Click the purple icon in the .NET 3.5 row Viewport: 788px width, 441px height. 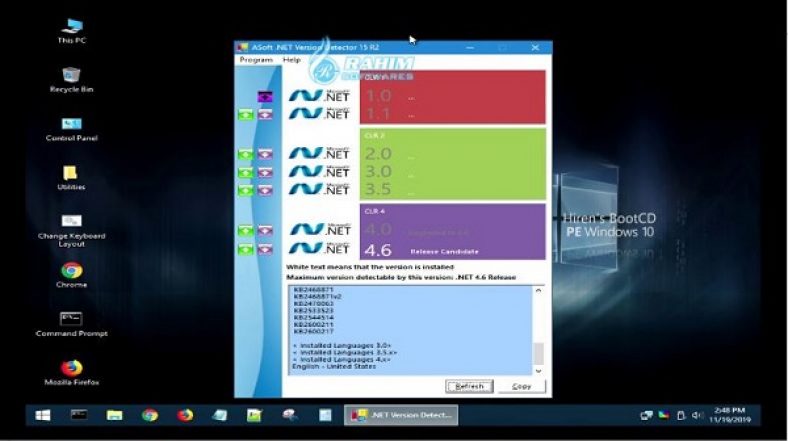(265, 190)
